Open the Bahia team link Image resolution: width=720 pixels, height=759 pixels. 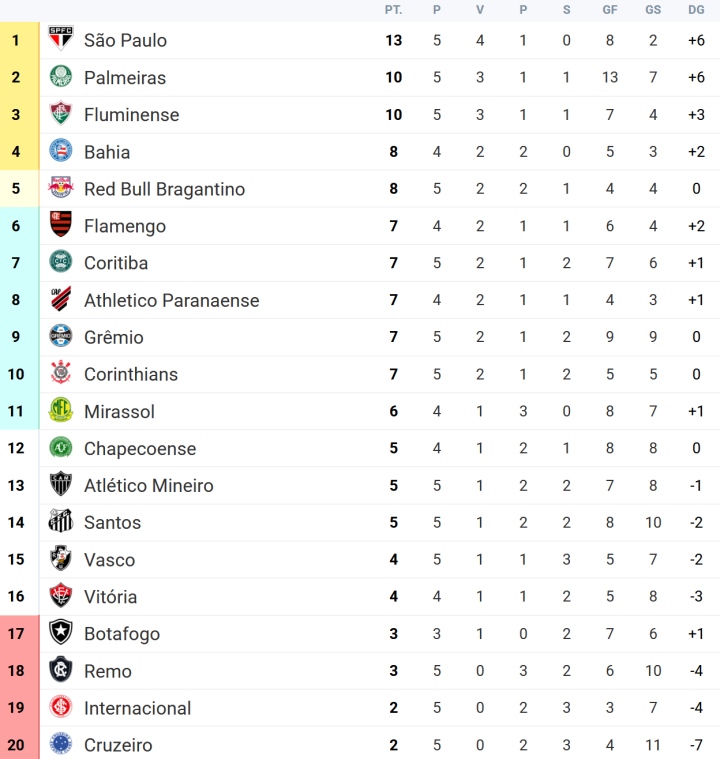pos(107,152)
